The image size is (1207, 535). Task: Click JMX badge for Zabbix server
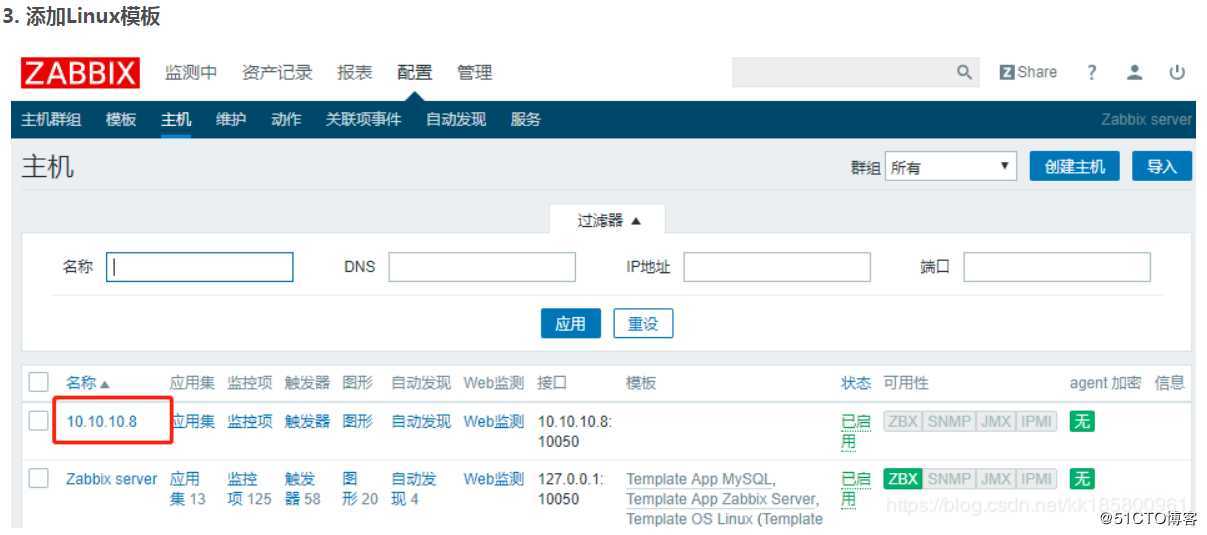[x=996, y=479]
